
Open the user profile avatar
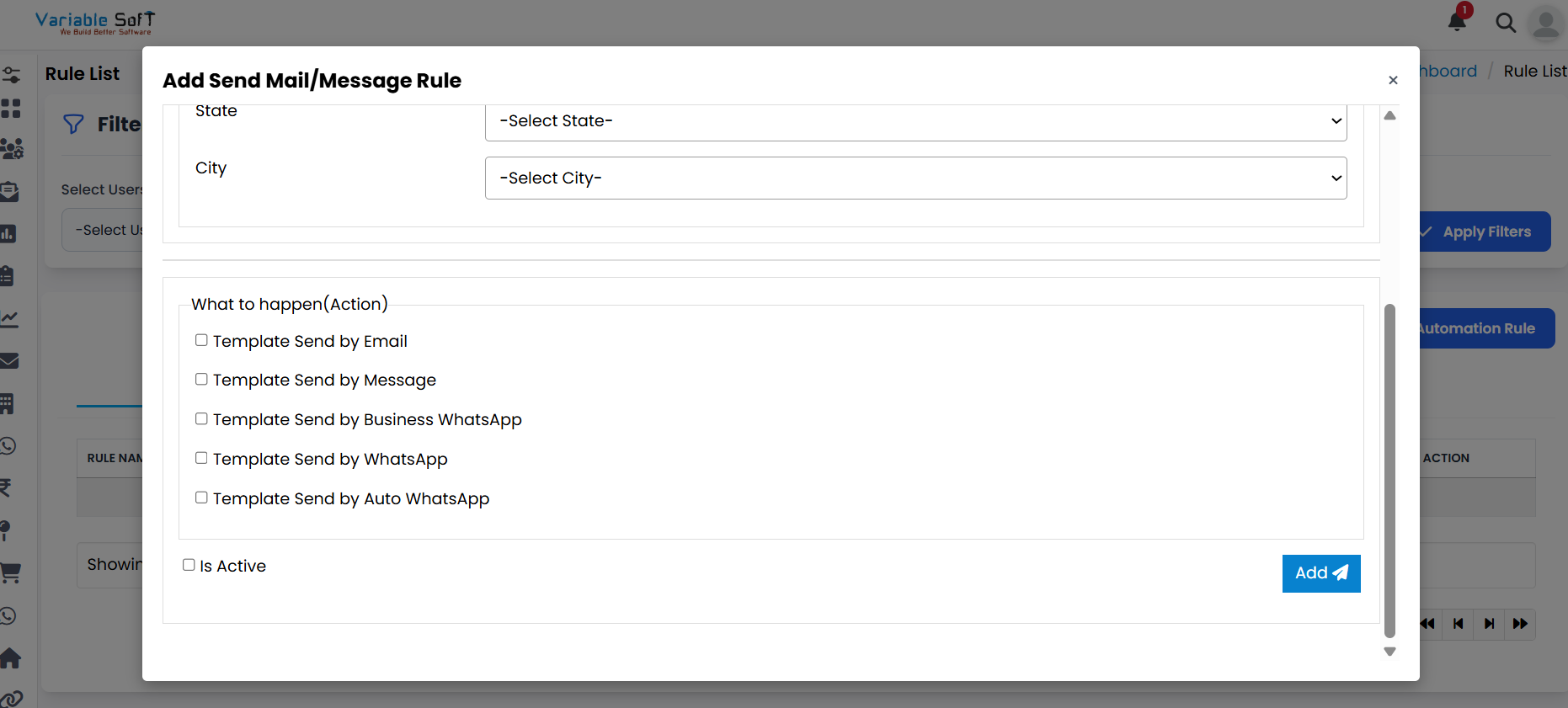click(1545, 23)
